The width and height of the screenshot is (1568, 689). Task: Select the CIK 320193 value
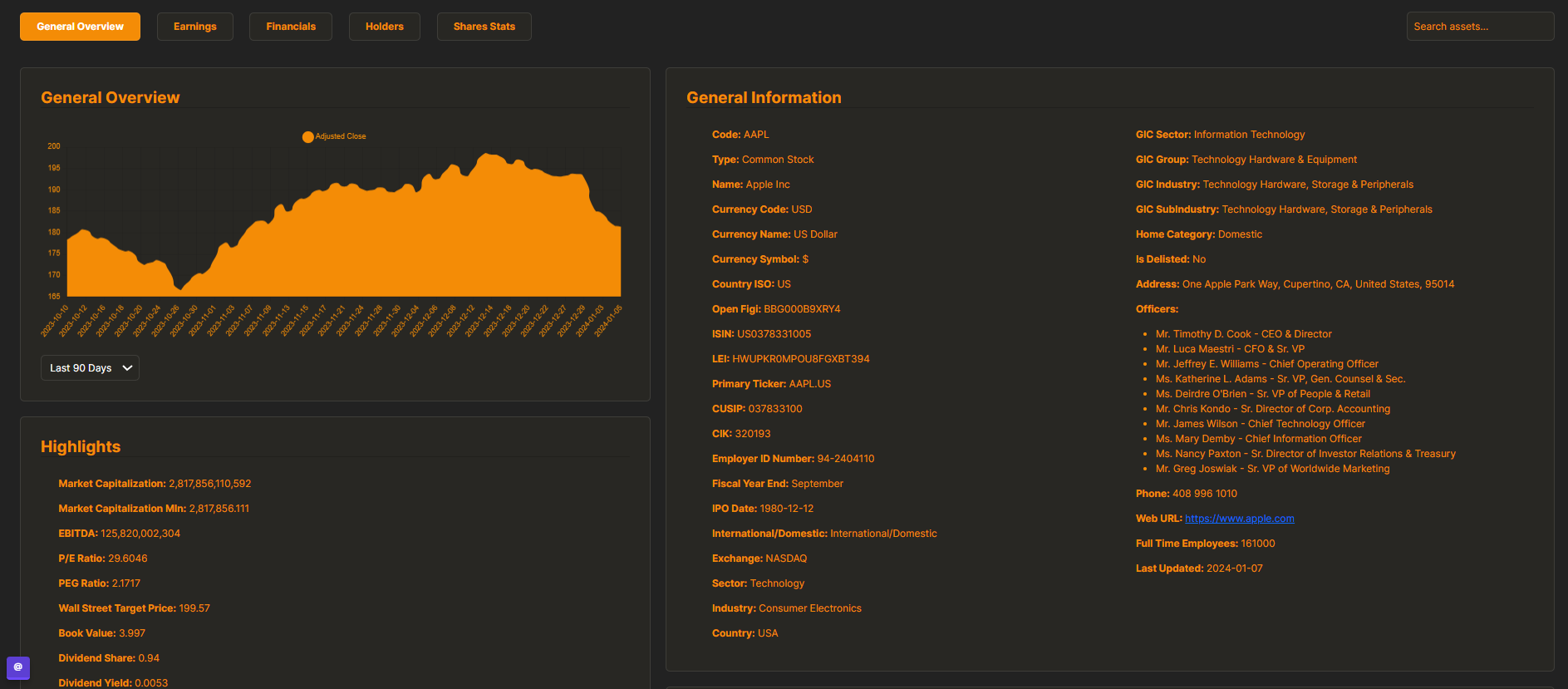coord(753,434)
